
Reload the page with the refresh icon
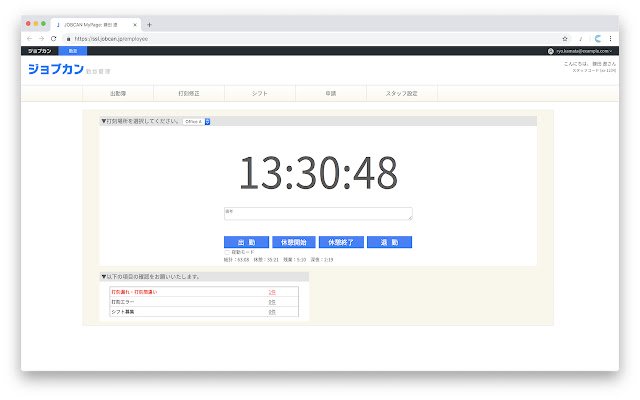point(53,38)
